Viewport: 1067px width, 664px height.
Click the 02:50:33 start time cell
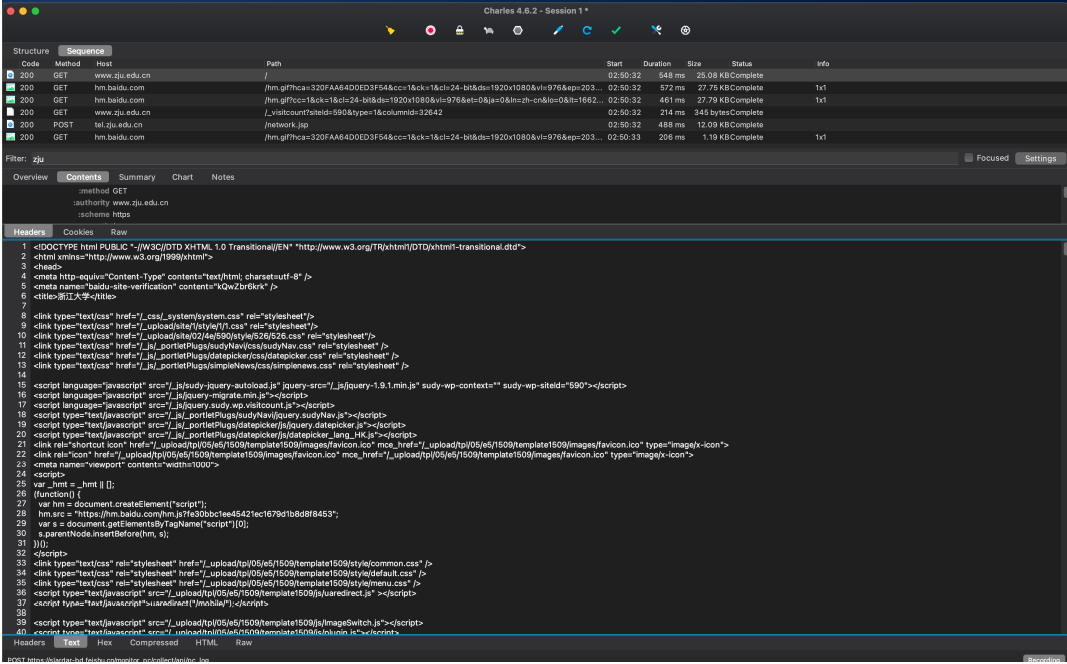point(624,137)
